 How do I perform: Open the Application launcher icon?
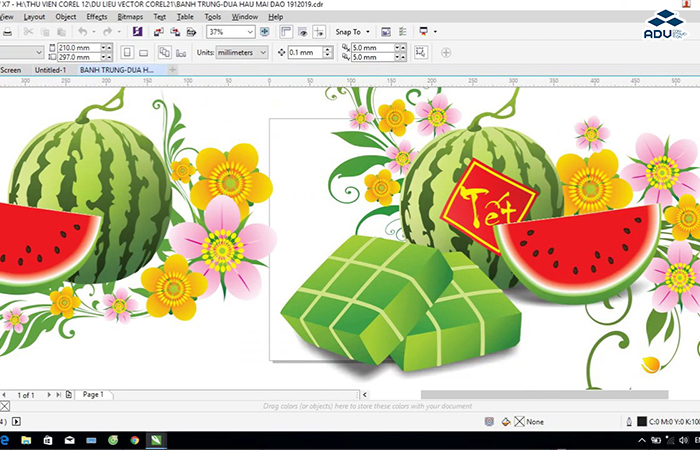coord(423,31)
